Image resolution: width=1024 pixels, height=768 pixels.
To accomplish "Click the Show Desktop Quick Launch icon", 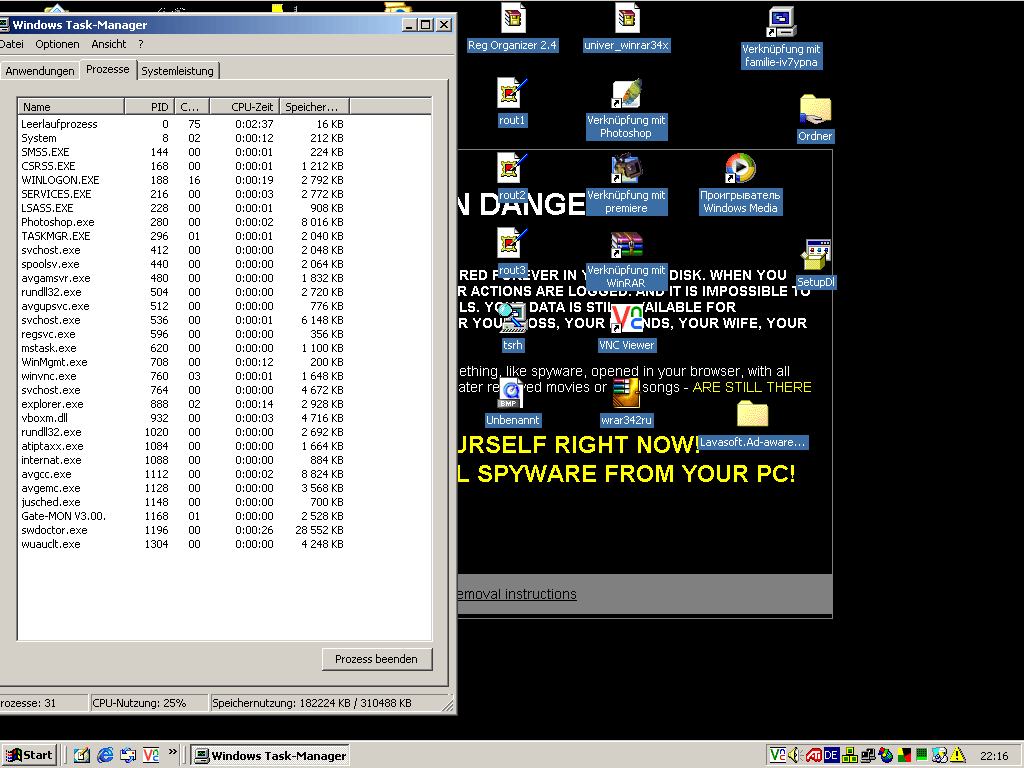I will tap(82, 755).
